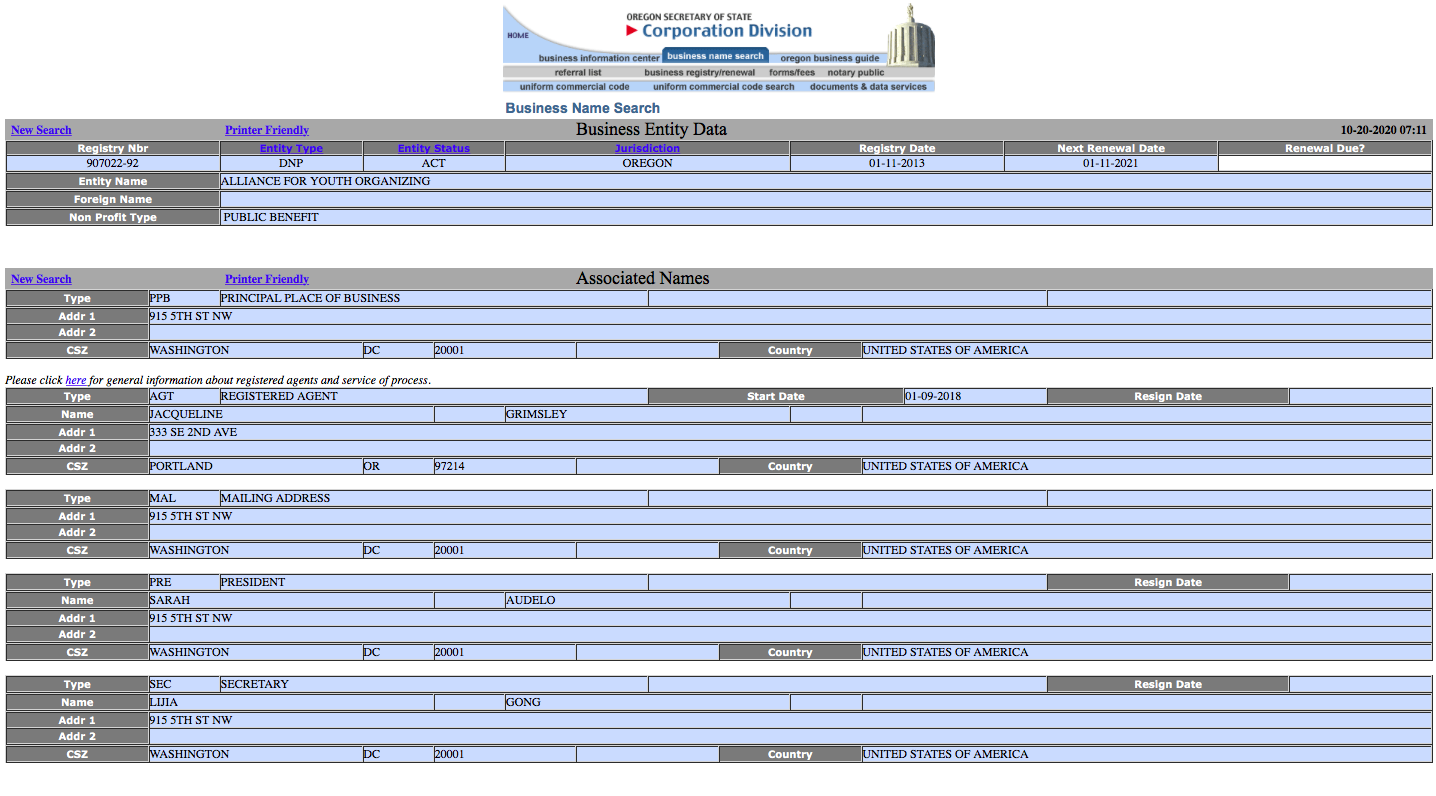Click the Oregon capitol dome image

[x=909, y=35]
